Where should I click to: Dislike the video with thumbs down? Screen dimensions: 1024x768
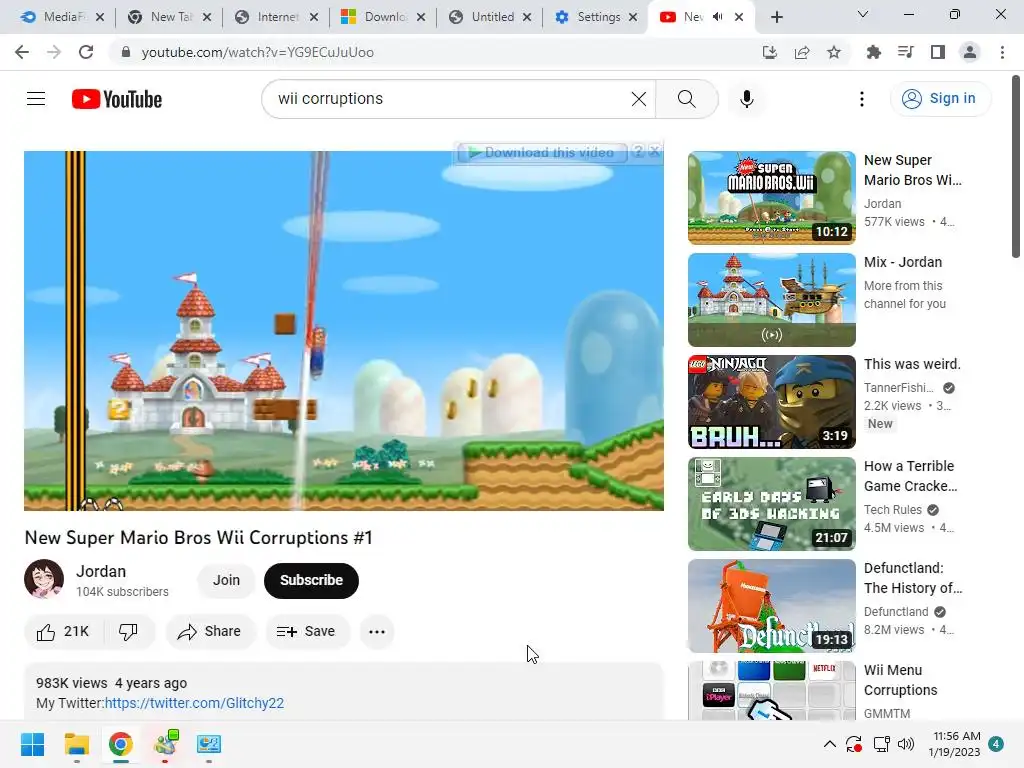[x=128, y=632]
